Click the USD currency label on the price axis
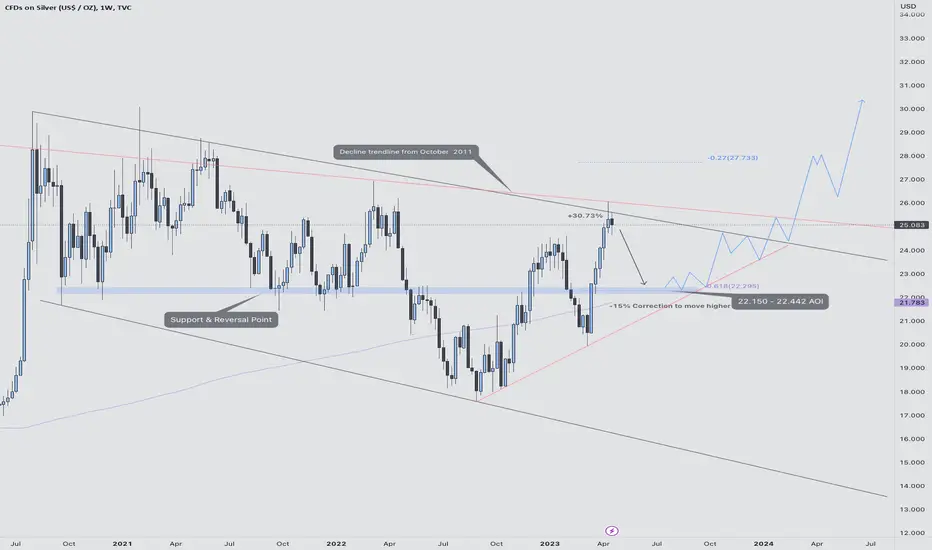This screenshot has height=550, width=932. click(908, 6)
